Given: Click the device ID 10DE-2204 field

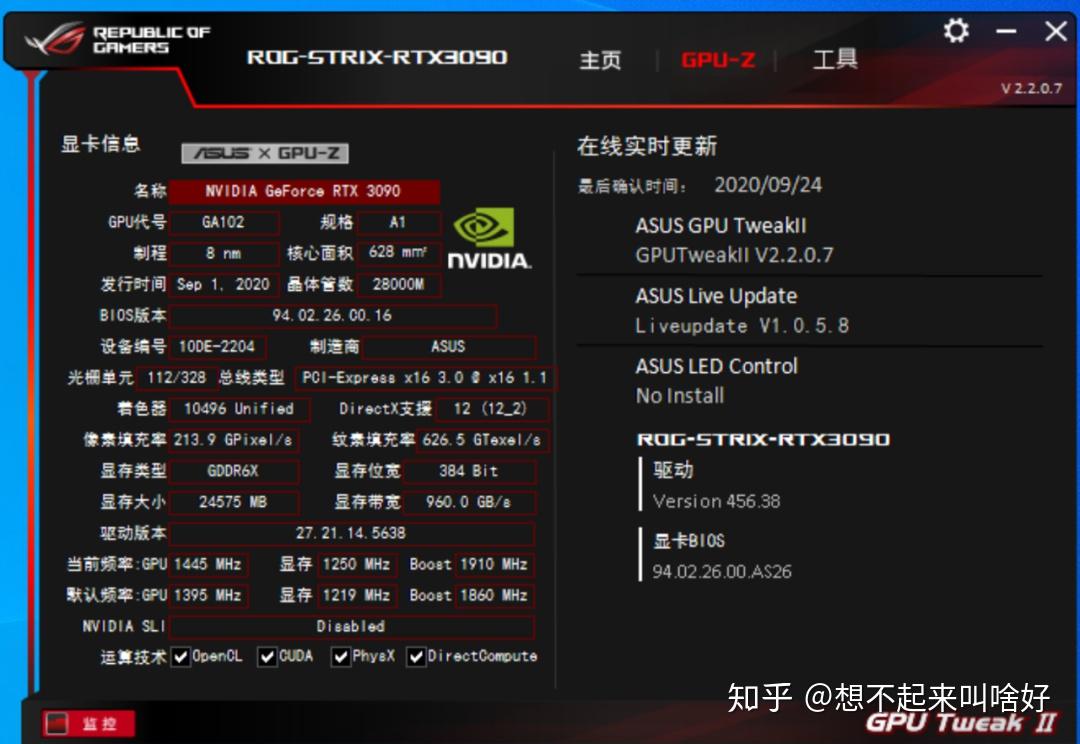Looking at the screenshot, I should (x=218, y=347).
